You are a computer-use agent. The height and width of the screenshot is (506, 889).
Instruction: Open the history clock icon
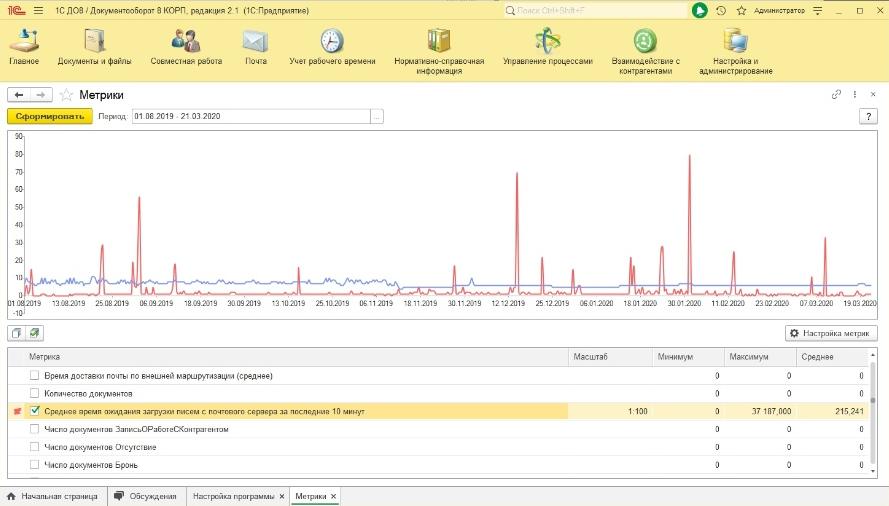(x=721, y=10)
